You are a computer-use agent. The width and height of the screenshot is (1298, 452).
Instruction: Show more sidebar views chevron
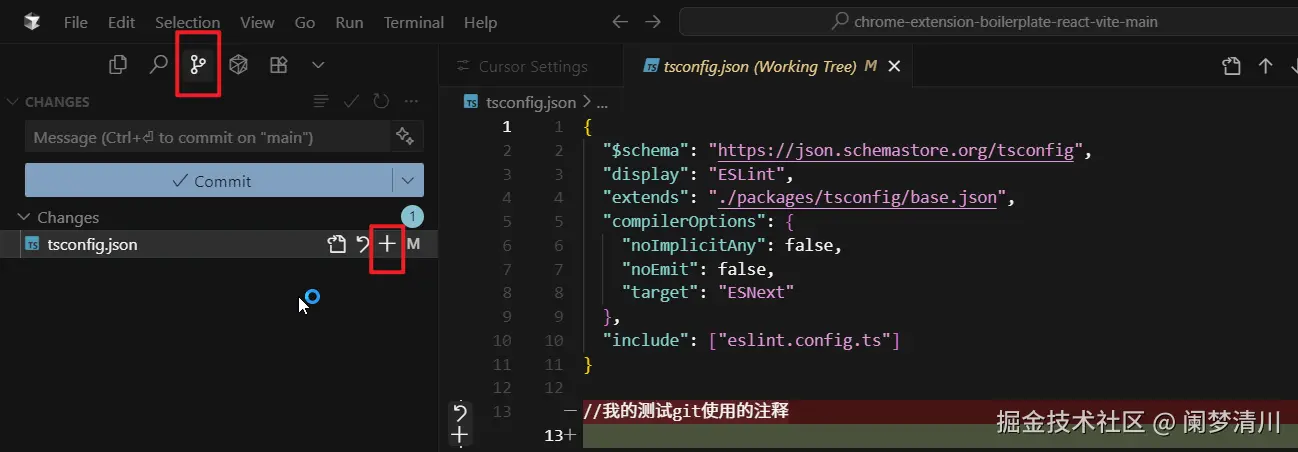tap(318, 65)
